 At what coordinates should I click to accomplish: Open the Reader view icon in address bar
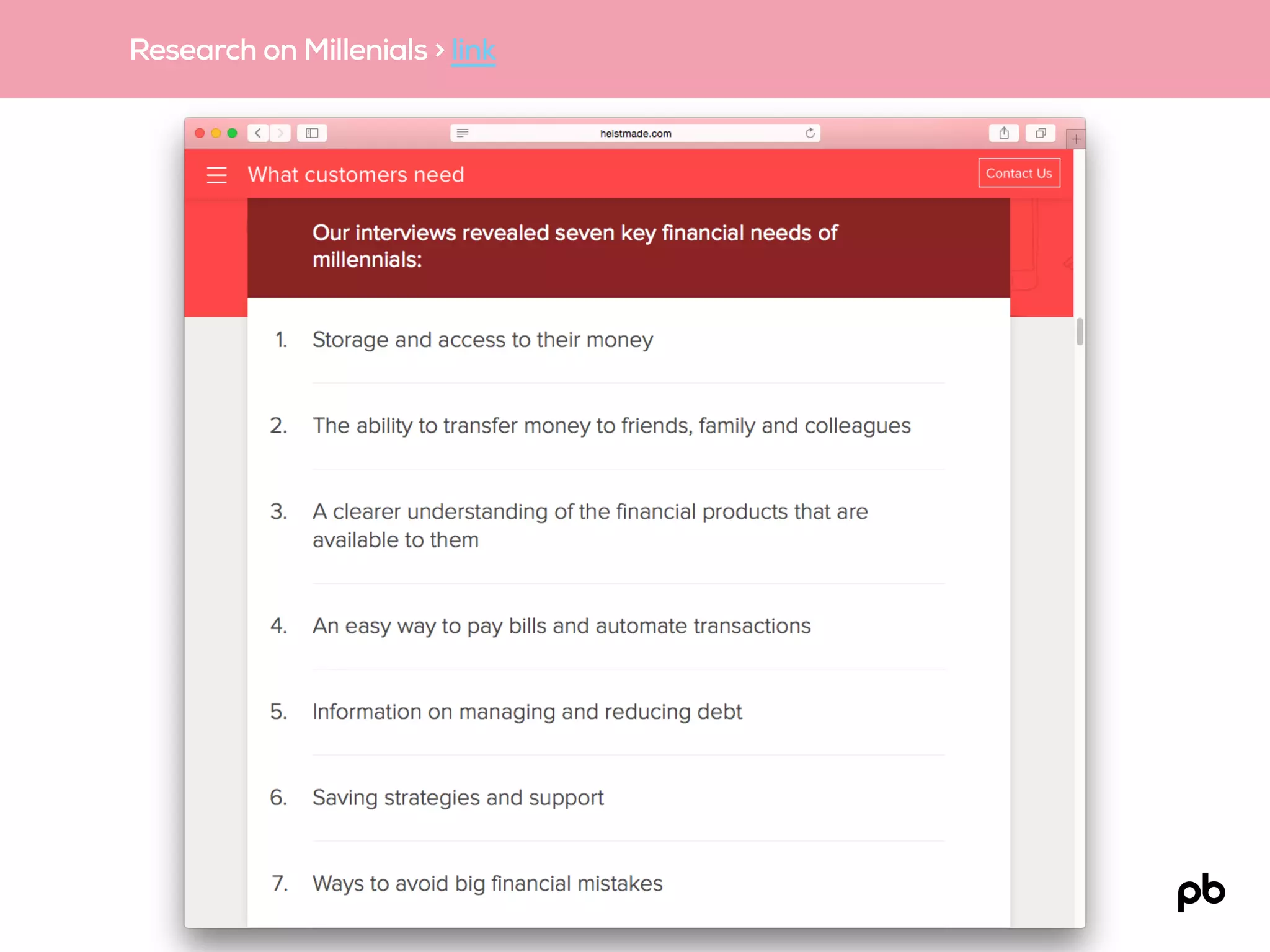[463, 133]
